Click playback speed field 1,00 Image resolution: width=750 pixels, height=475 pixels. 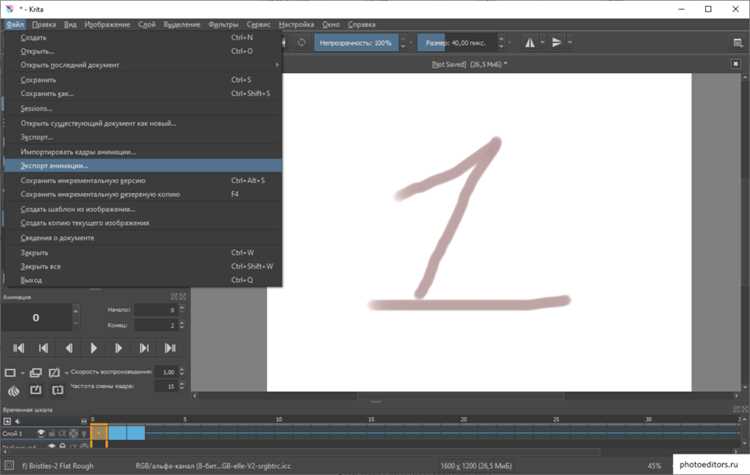[x=166, y=372]
